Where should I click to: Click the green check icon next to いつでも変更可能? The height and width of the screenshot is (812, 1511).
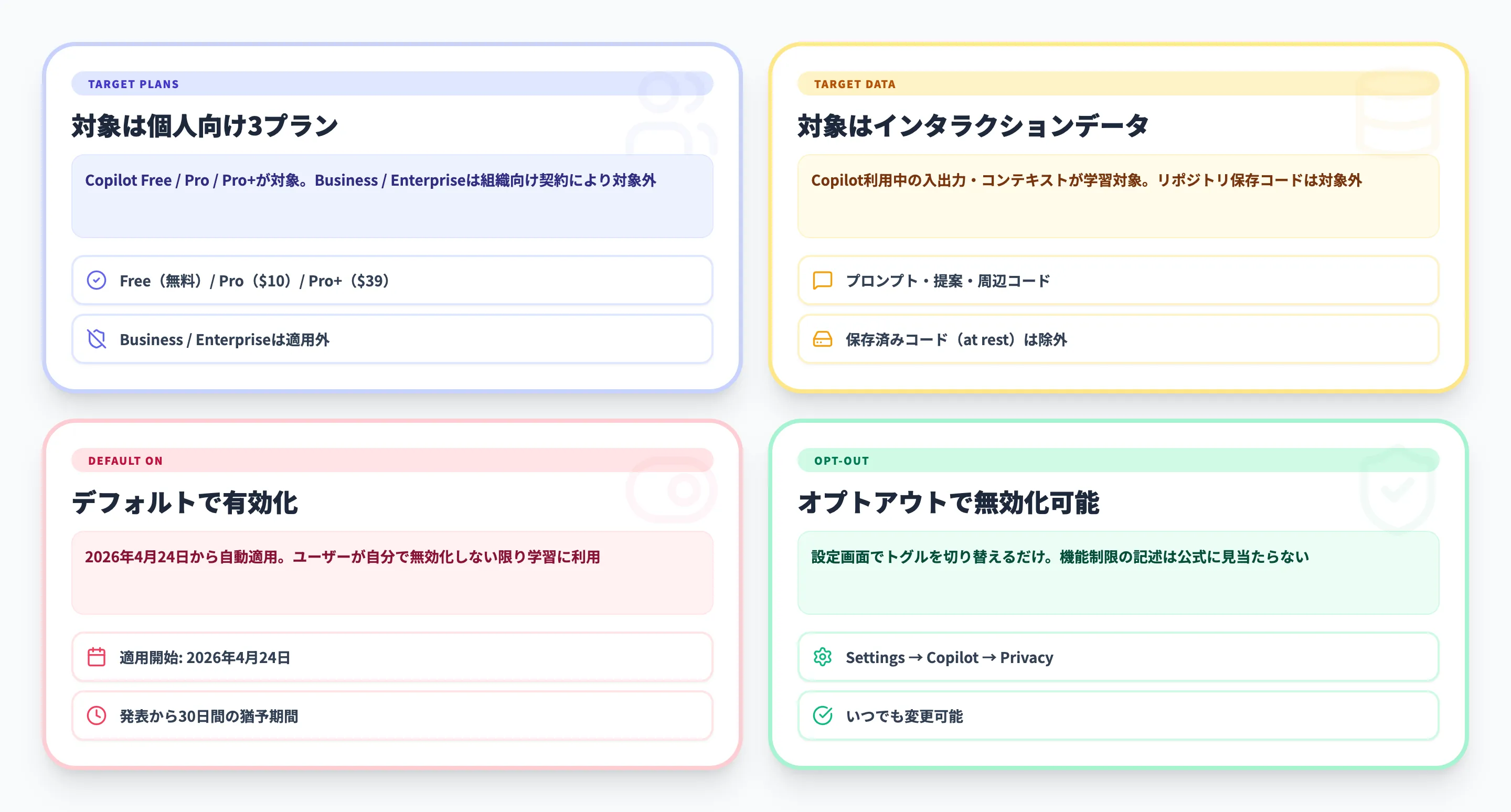pyautogui.click(x=823, y=716)
